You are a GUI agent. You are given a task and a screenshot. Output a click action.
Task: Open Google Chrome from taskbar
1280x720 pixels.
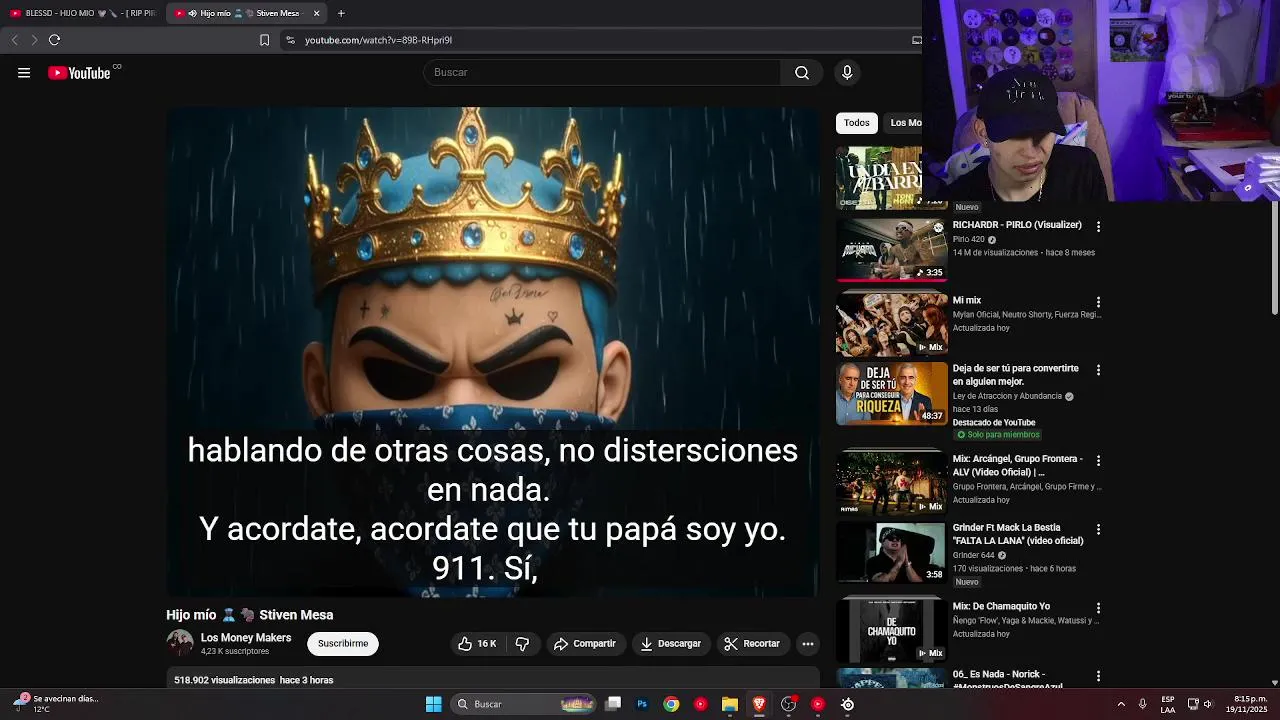(671, 704)
